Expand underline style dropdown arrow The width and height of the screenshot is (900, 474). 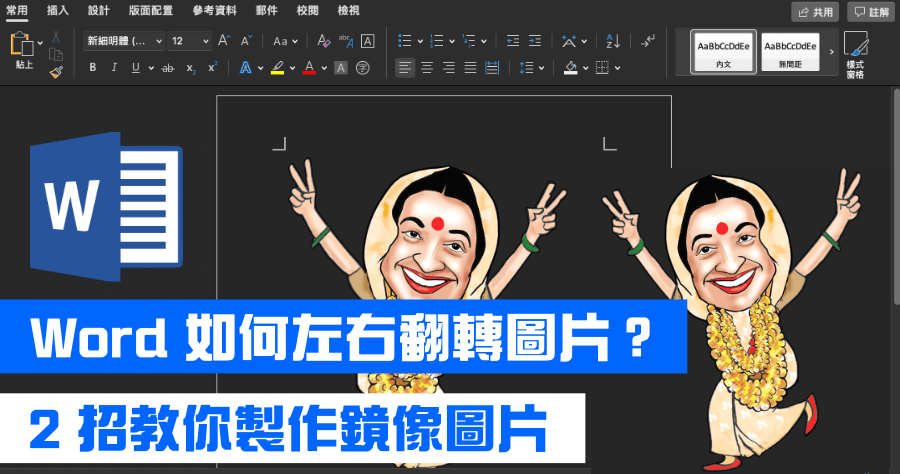[x=151, y=68]
